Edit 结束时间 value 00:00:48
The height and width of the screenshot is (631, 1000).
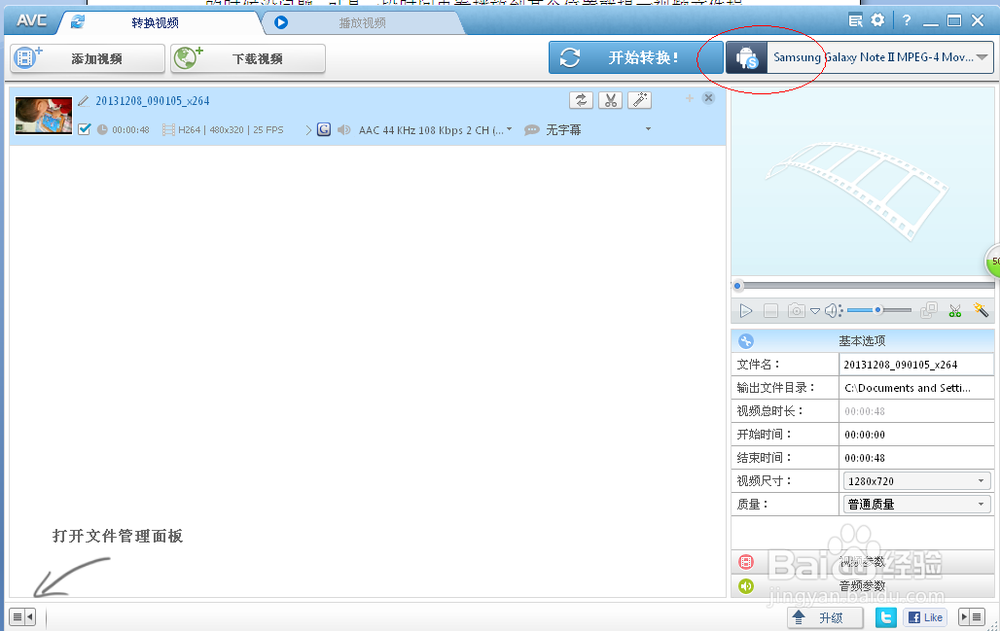coord(916,457)
